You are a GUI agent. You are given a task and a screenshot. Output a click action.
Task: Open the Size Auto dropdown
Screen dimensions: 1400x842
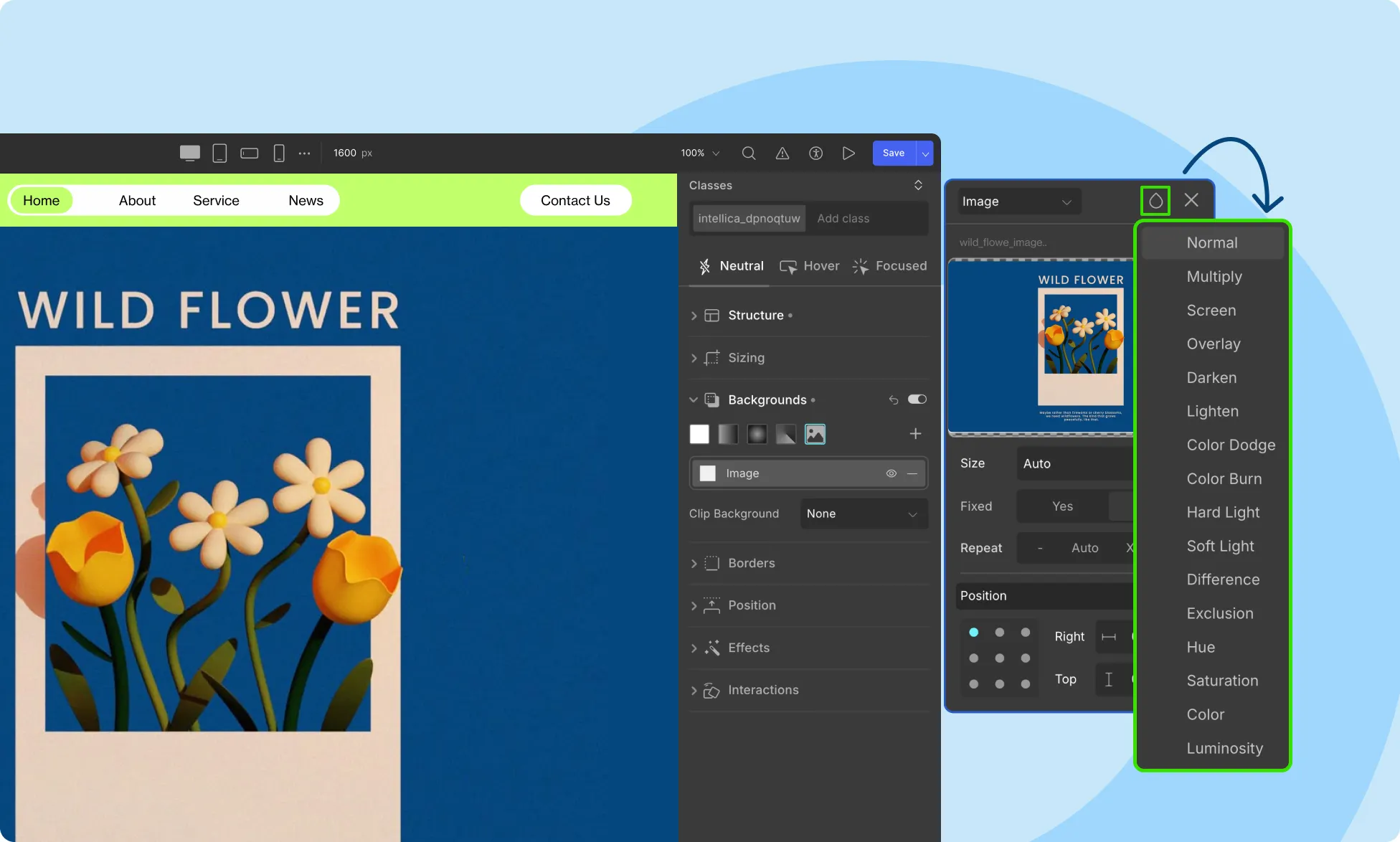(1074, 463)
